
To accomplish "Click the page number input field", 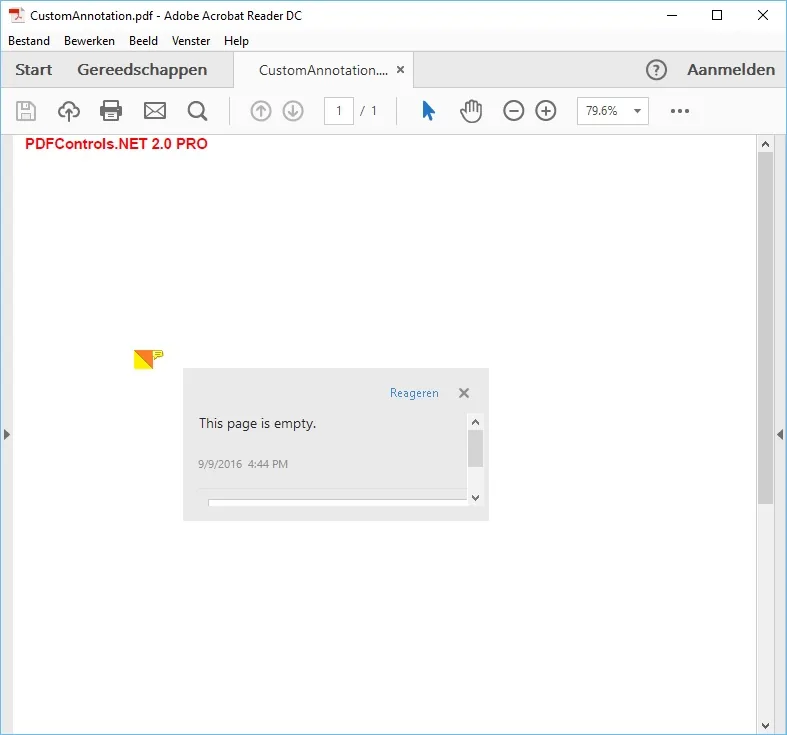I will point(339,111).
